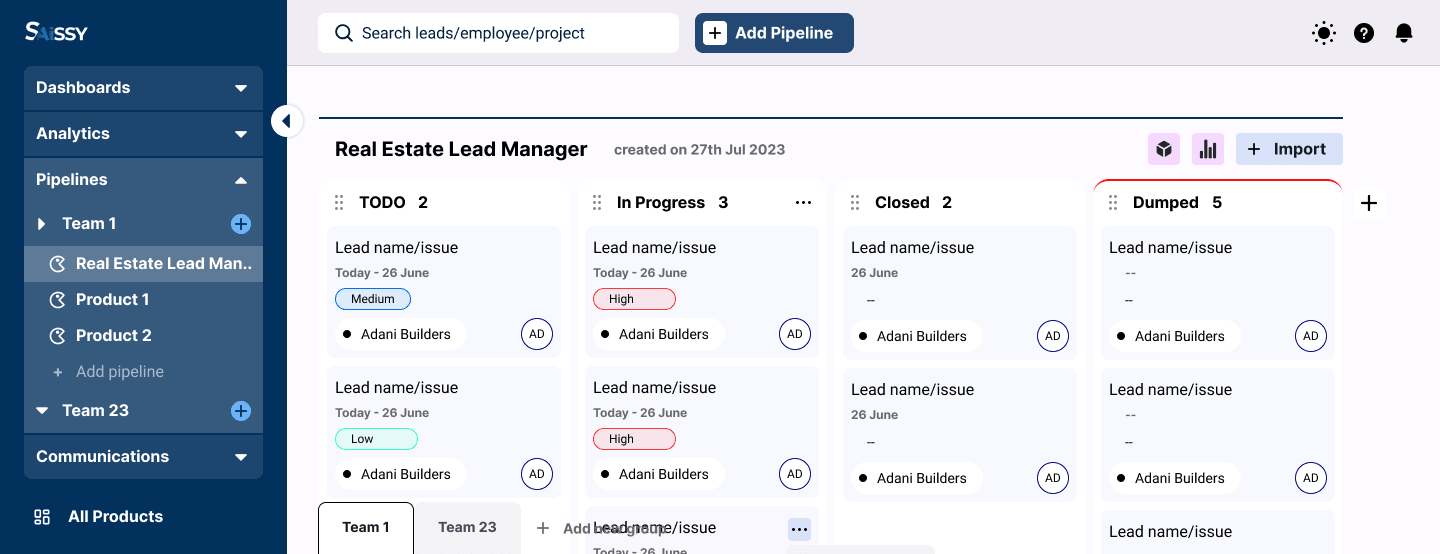Select Product 1 pipeline in sidebar
The height and width of the screenshot is (554, 1440).
112,300
